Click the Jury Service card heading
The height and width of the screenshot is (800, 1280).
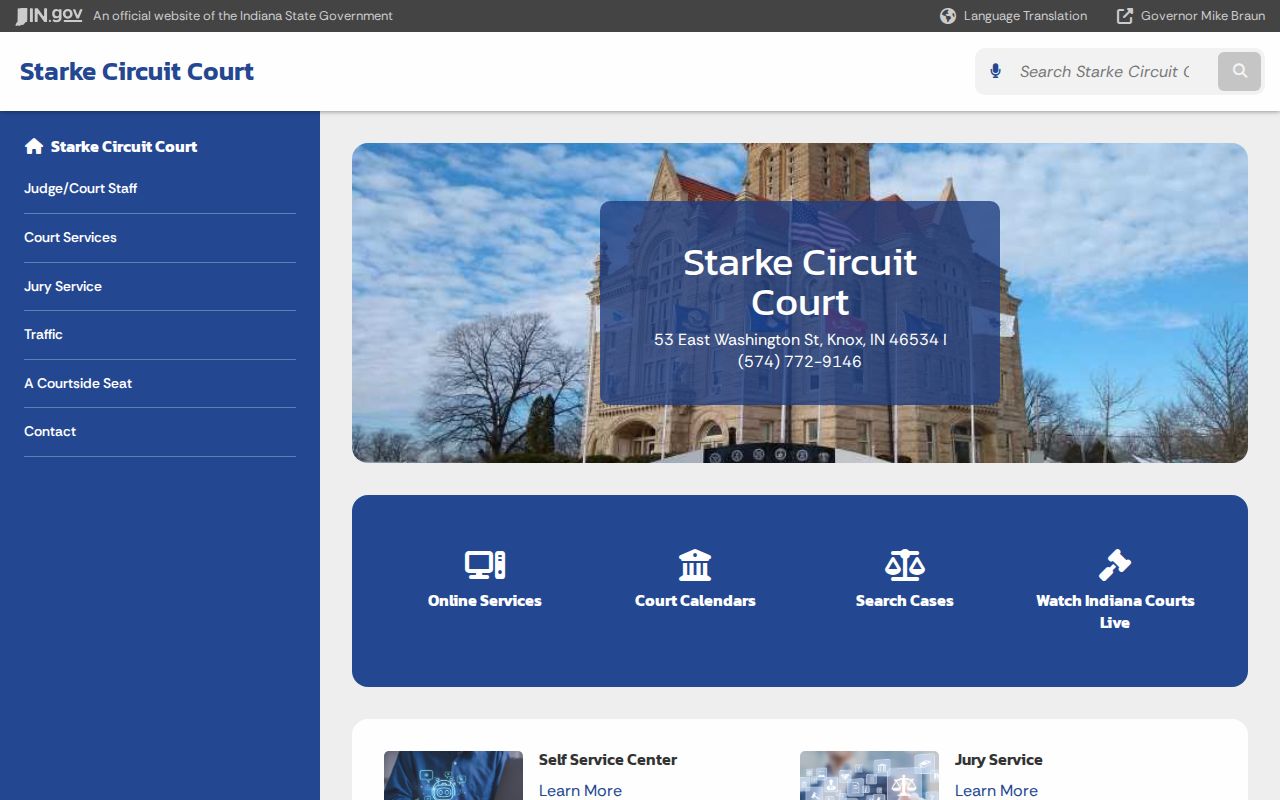coord(999,760)
